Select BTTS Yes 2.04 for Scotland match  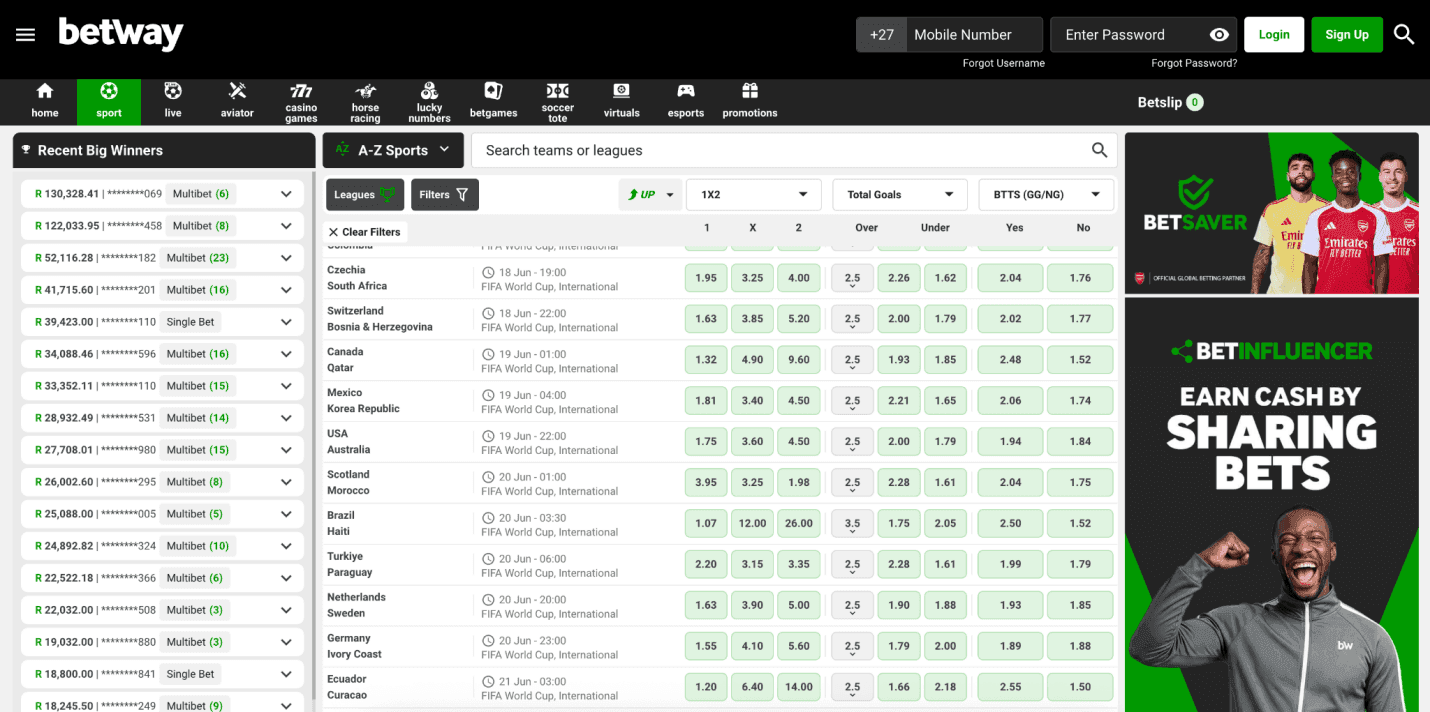(1011, 483)
